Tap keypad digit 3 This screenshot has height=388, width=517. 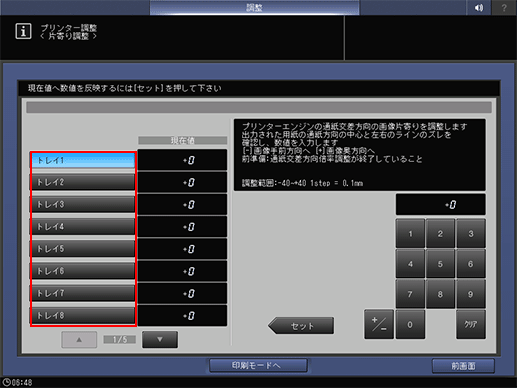point(471,234)
